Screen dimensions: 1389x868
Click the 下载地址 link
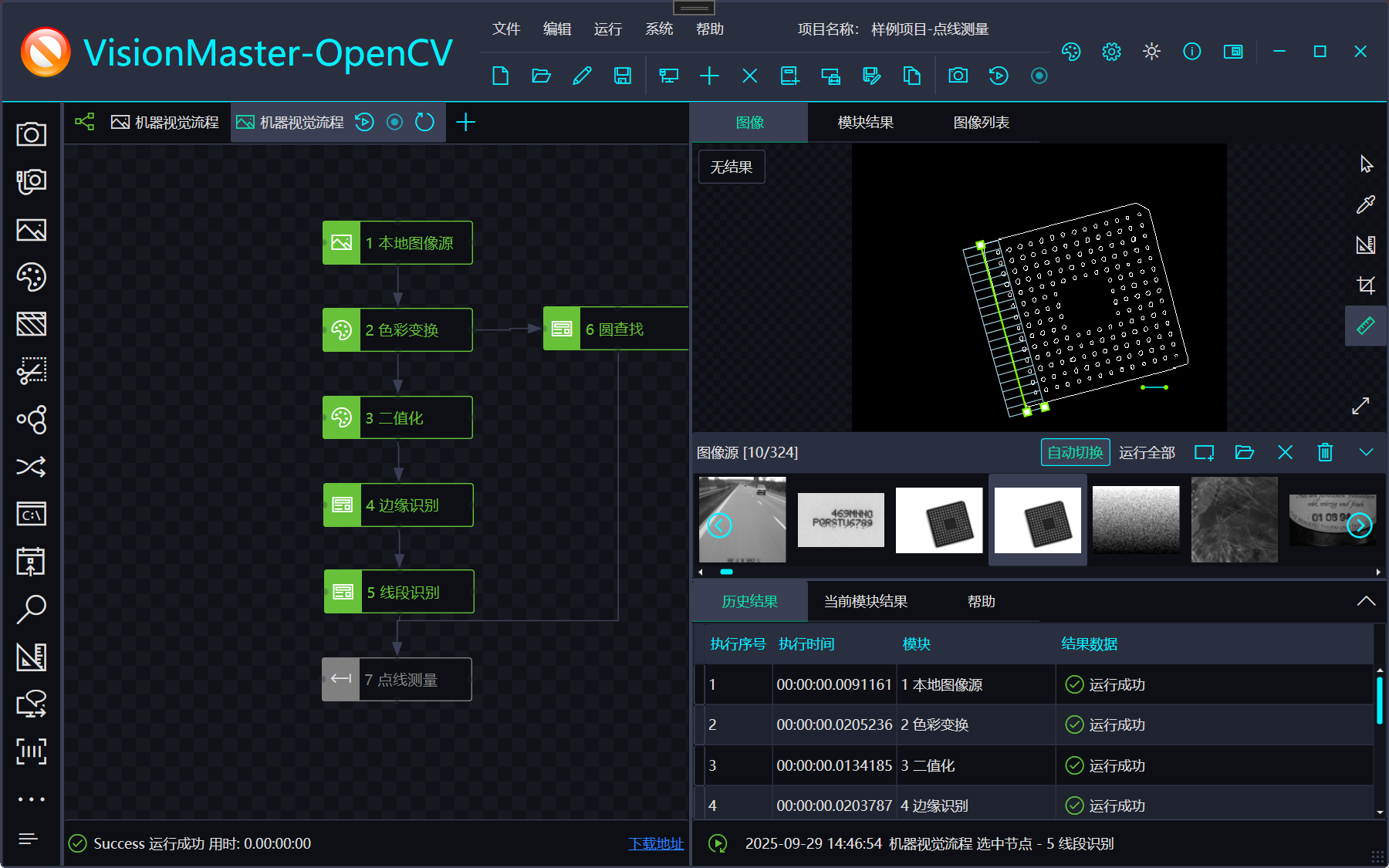point(656,843)
